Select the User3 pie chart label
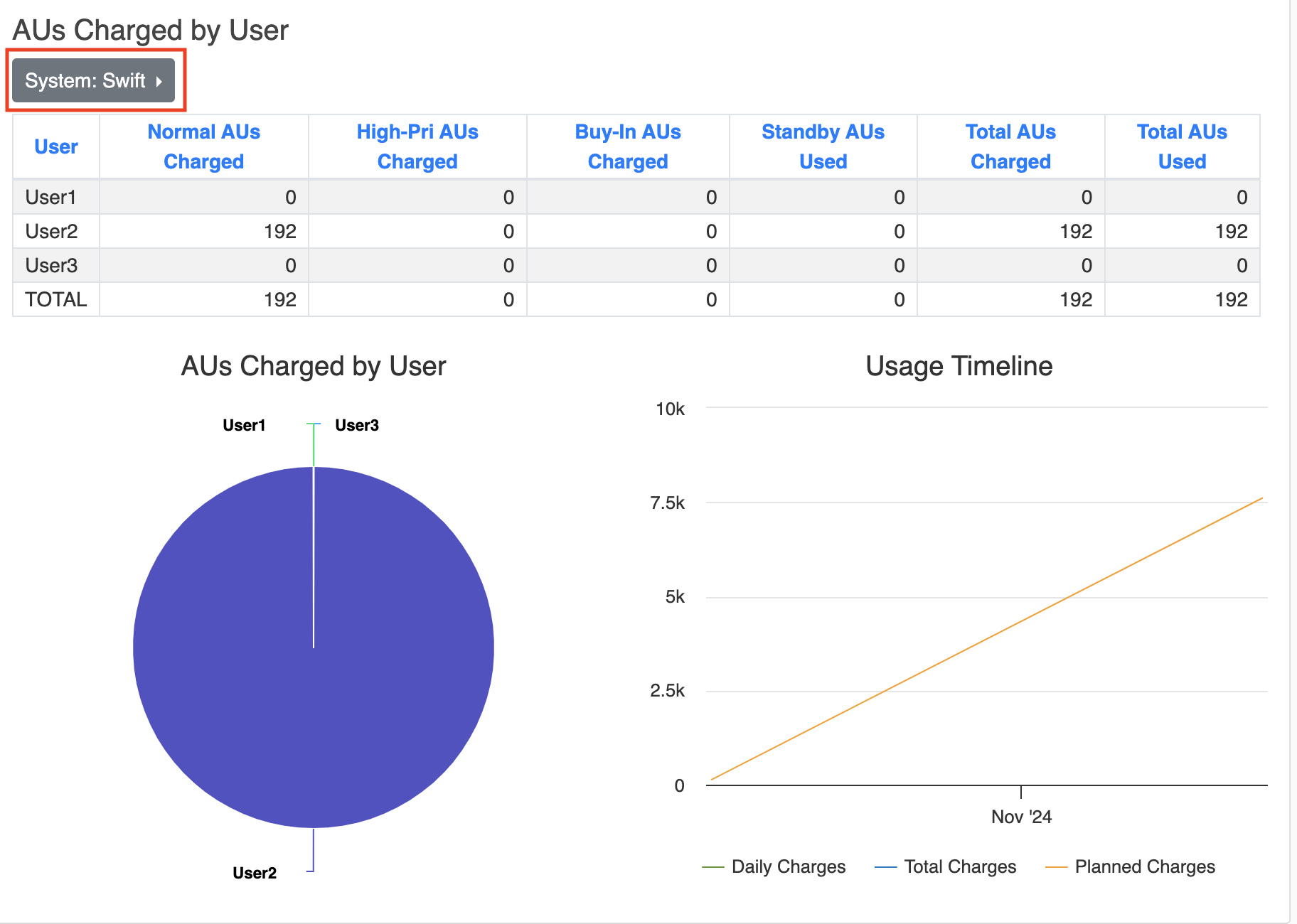 click(357, 425)
